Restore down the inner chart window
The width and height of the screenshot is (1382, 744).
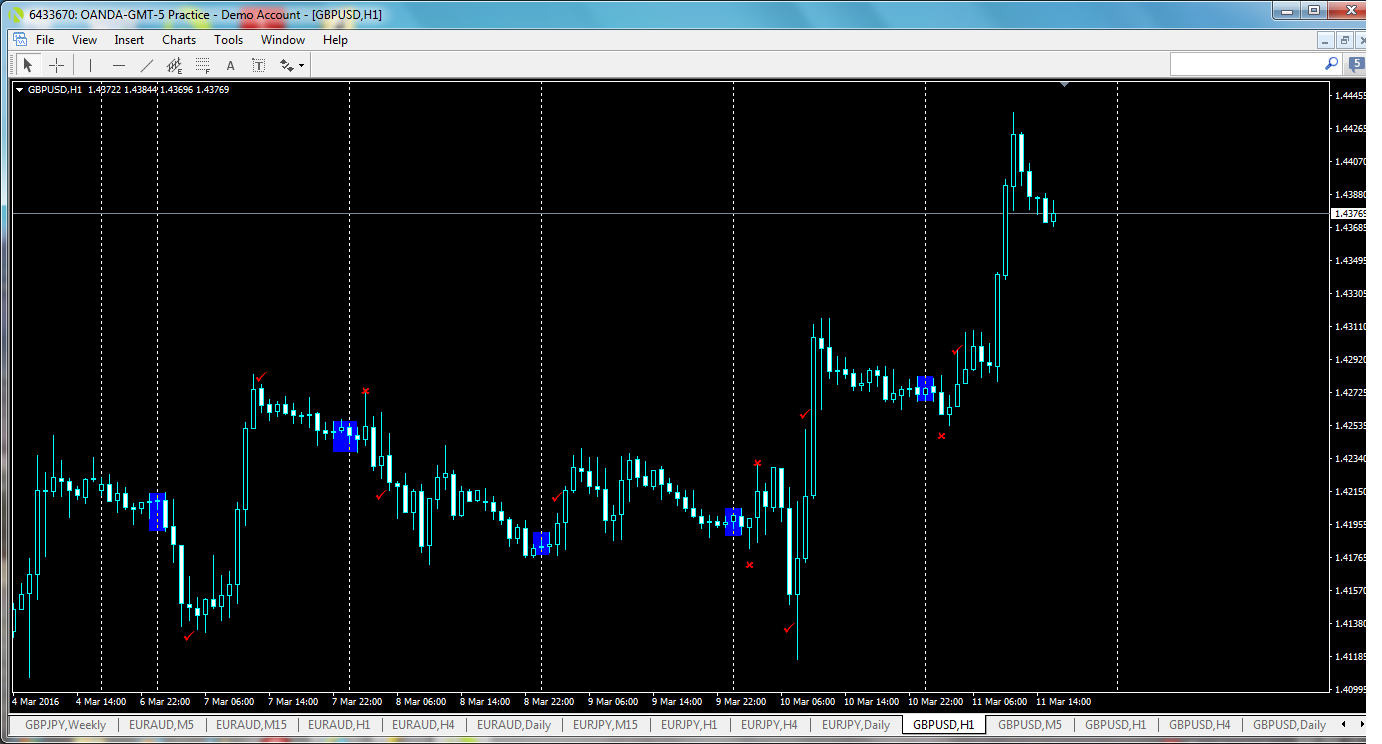pos(1345,40)
